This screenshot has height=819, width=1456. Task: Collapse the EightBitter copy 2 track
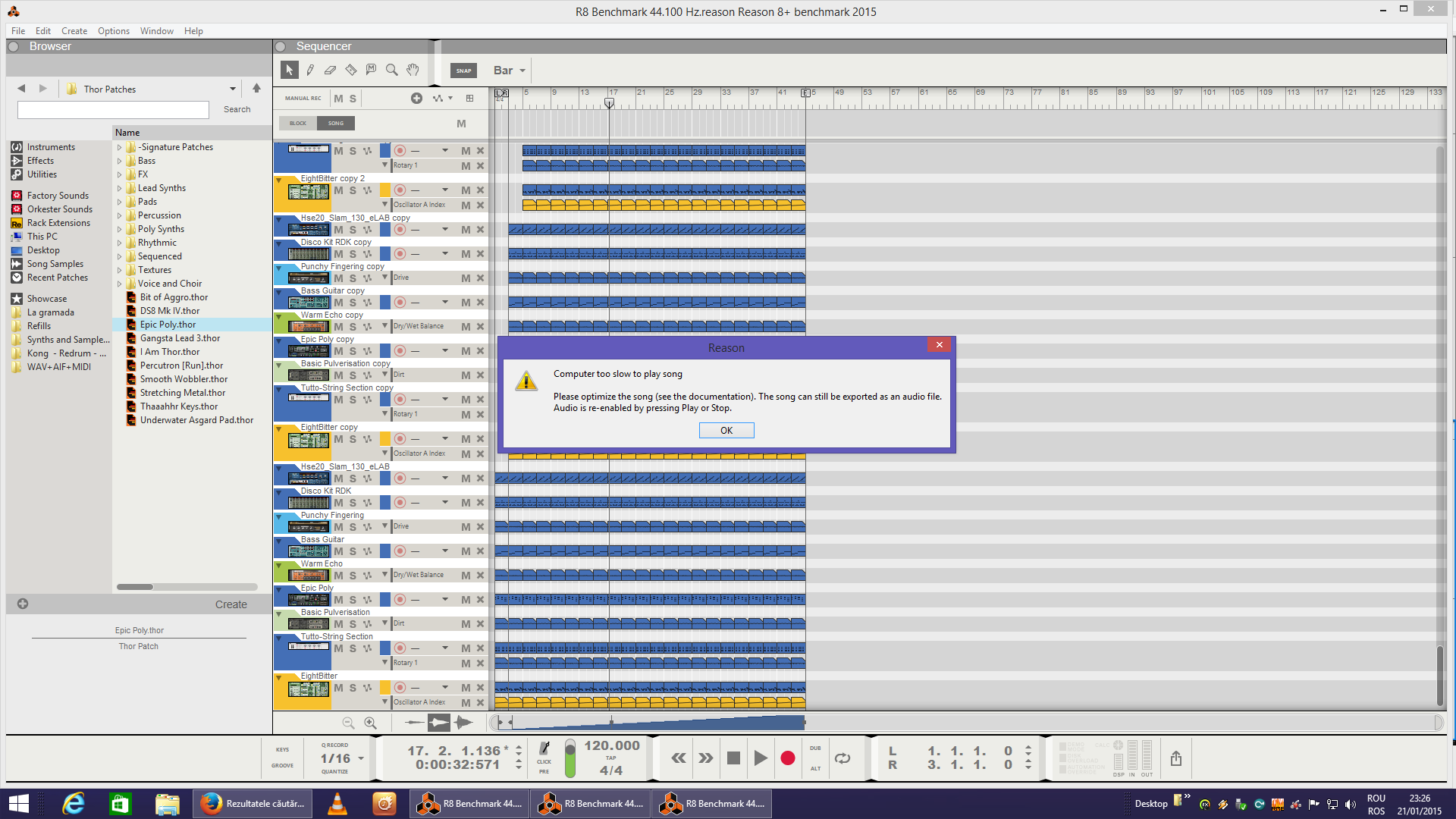pos(279,180)
